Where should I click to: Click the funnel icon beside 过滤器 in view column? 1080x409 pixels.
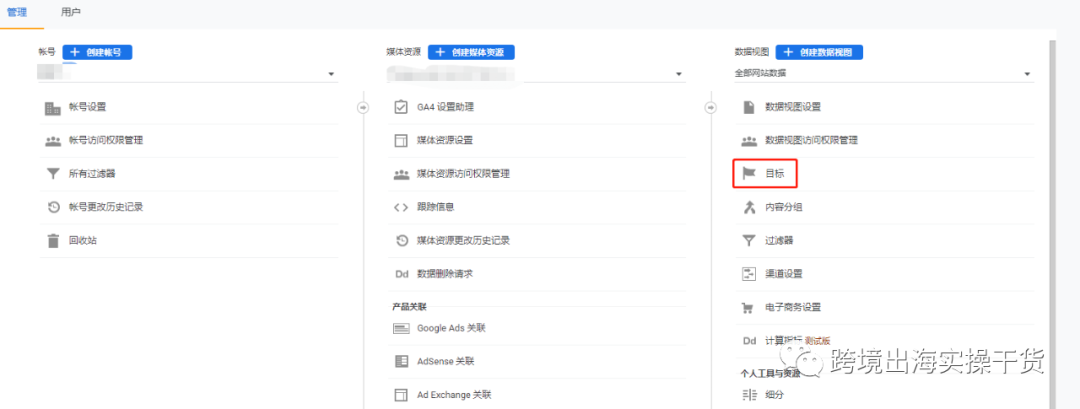pos(749,240)
